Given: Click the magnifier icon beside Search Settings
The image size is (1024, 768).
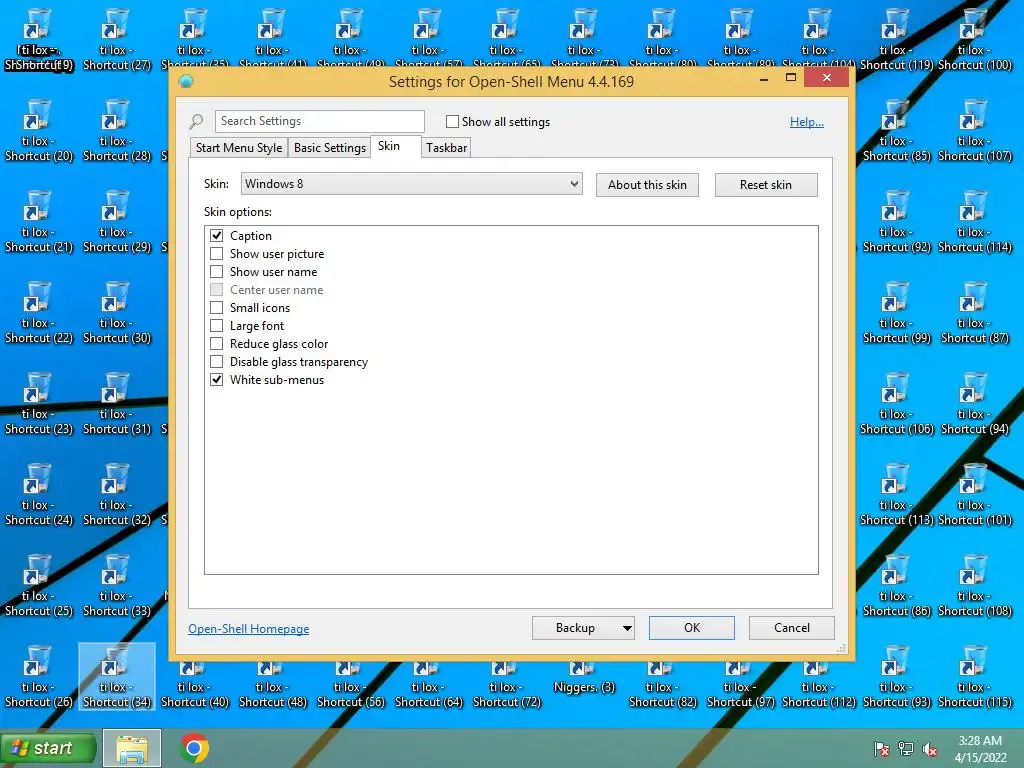Looking at the screenshot, I should 196,121.
